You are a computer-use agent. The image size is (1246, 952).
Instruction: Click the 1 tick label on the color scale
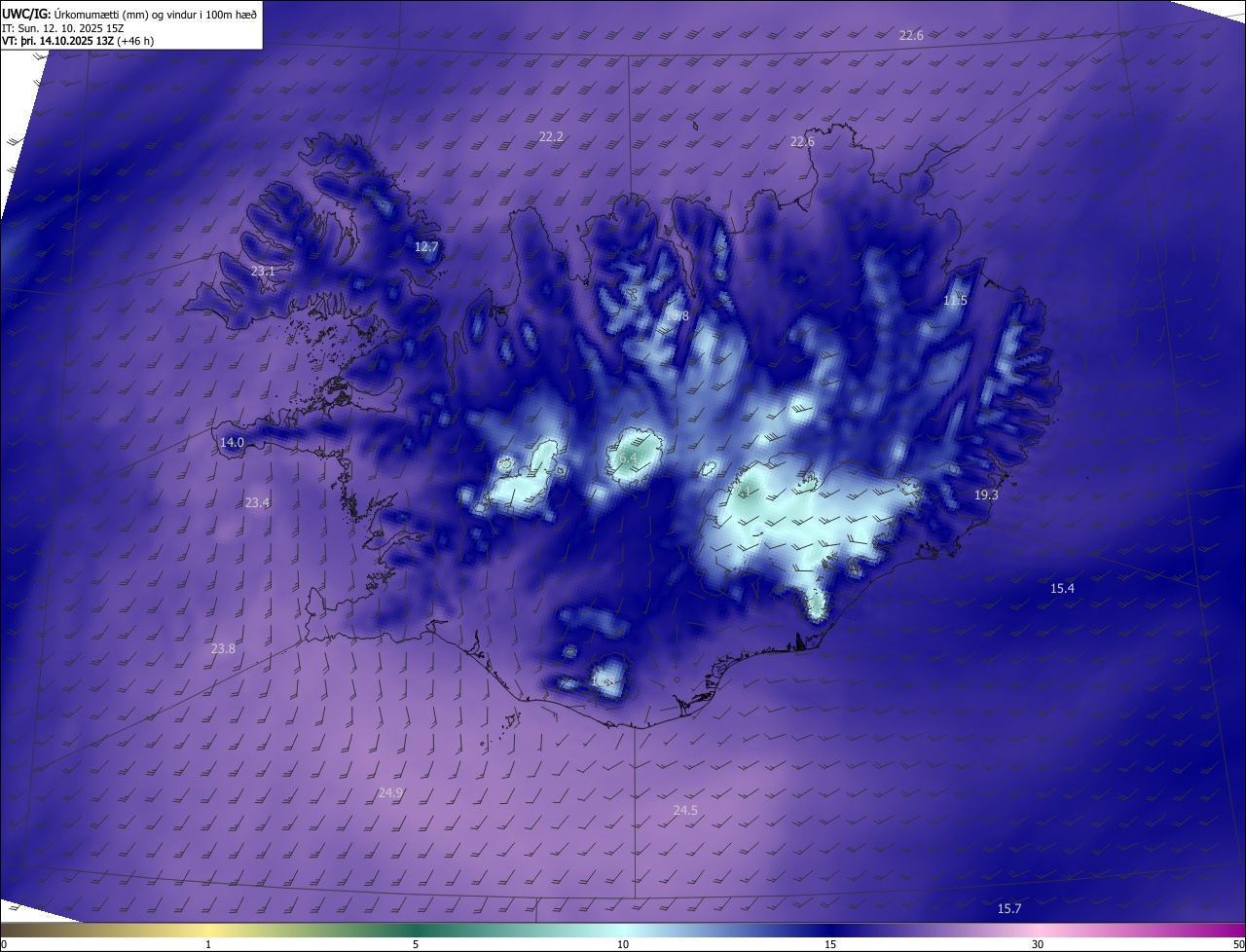209,945
